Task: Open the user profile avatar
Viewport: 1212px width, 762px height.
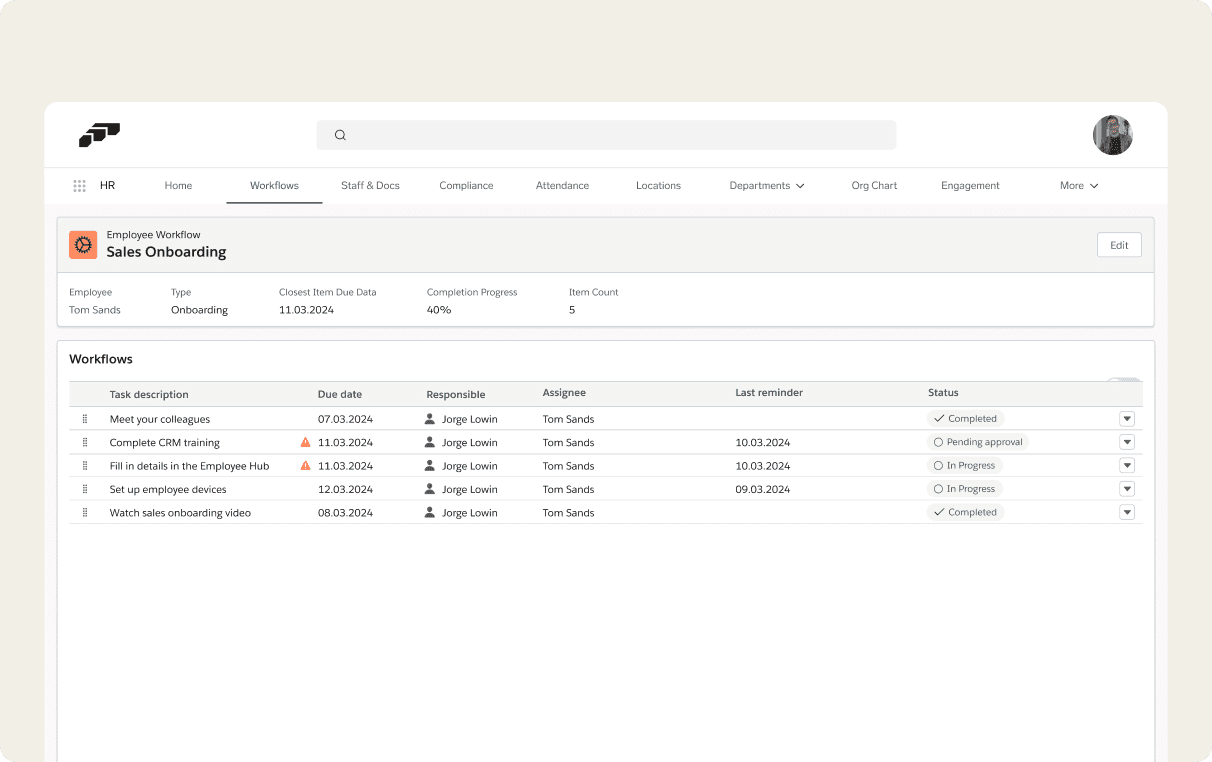Action: pos(1112,135)
